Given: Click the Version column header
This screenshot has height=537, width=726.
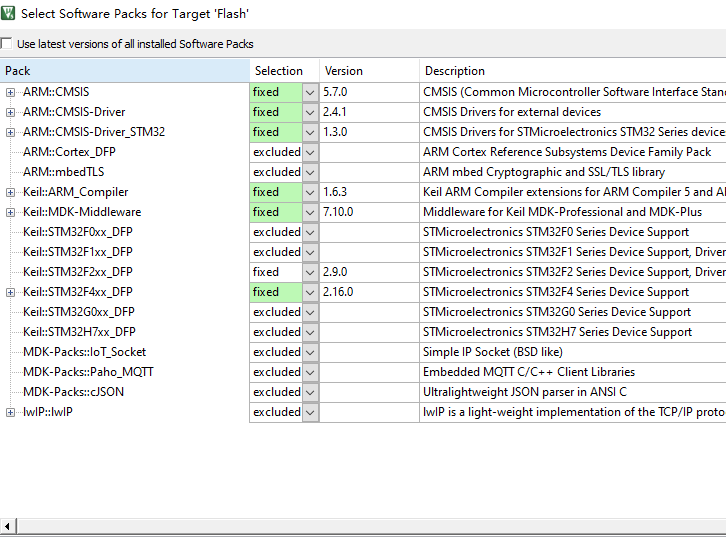Looking at the screenshot, I should tap(369, 71).
